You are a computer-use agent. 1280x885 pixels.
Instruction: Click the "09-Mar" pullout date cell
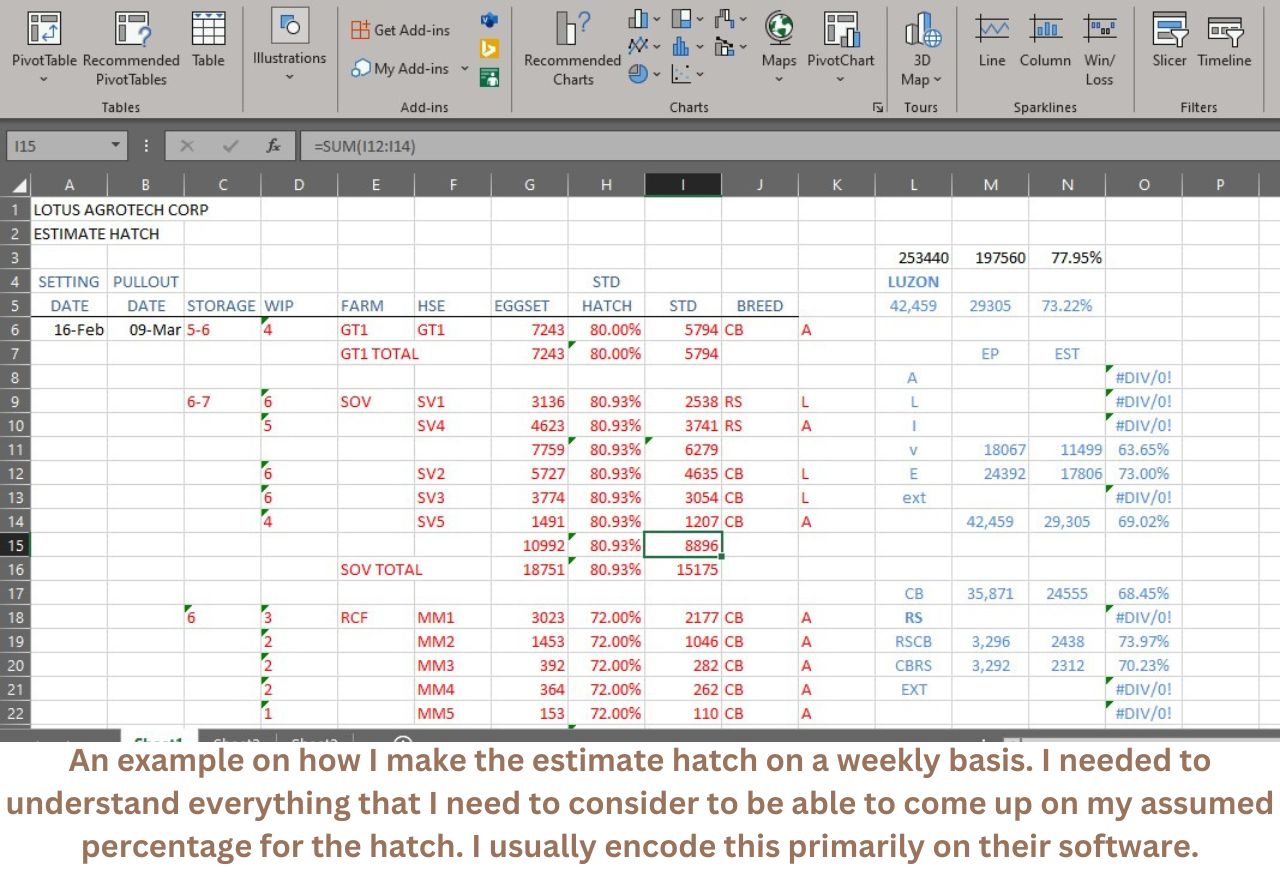(x=146, y=330)
